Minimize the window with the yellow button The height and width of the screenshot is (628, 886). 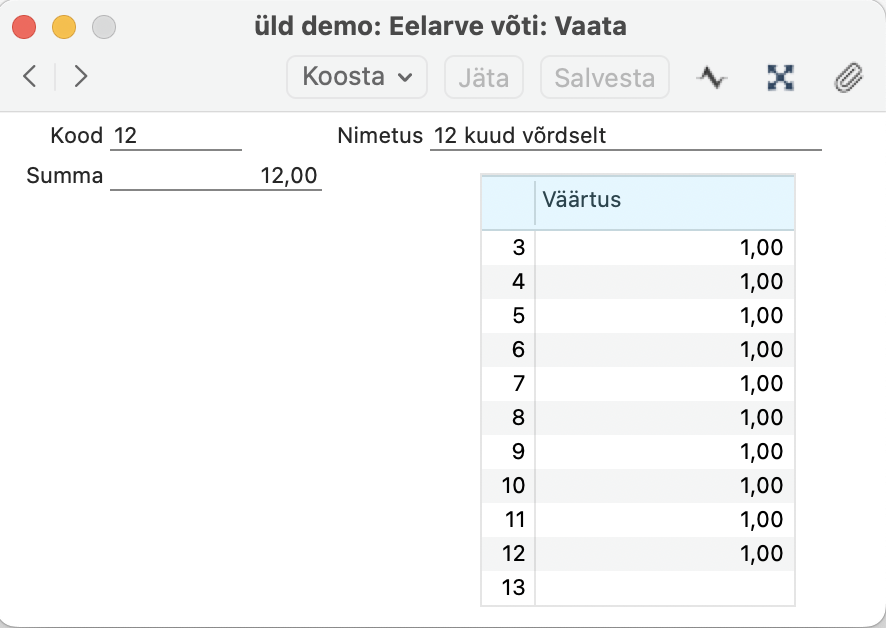click(x=64, y=27)
